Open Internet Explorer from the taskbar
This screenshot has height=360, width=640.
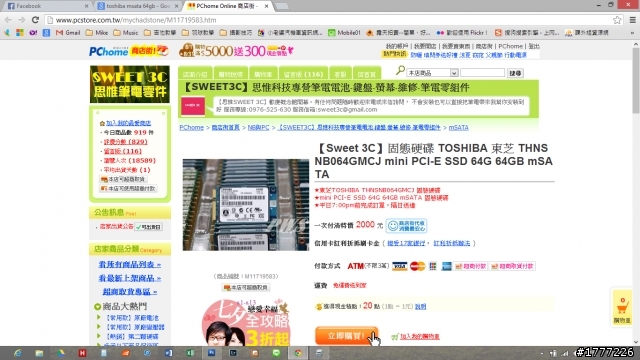pyautogui.click(x=18, y=353)
